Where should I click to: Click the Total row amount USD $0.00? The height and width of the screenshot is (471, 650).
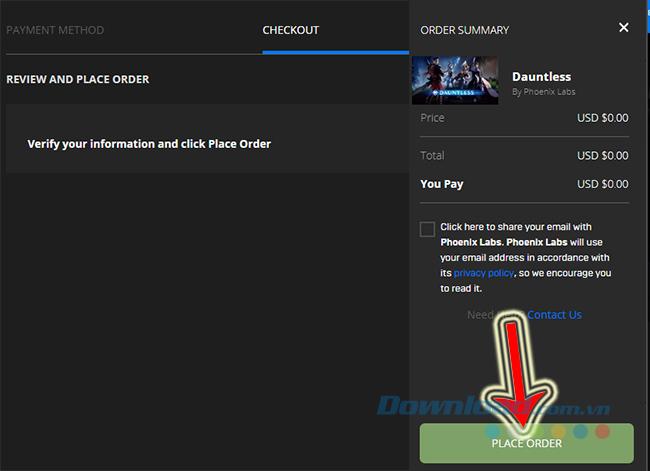[x=603, y=155]
